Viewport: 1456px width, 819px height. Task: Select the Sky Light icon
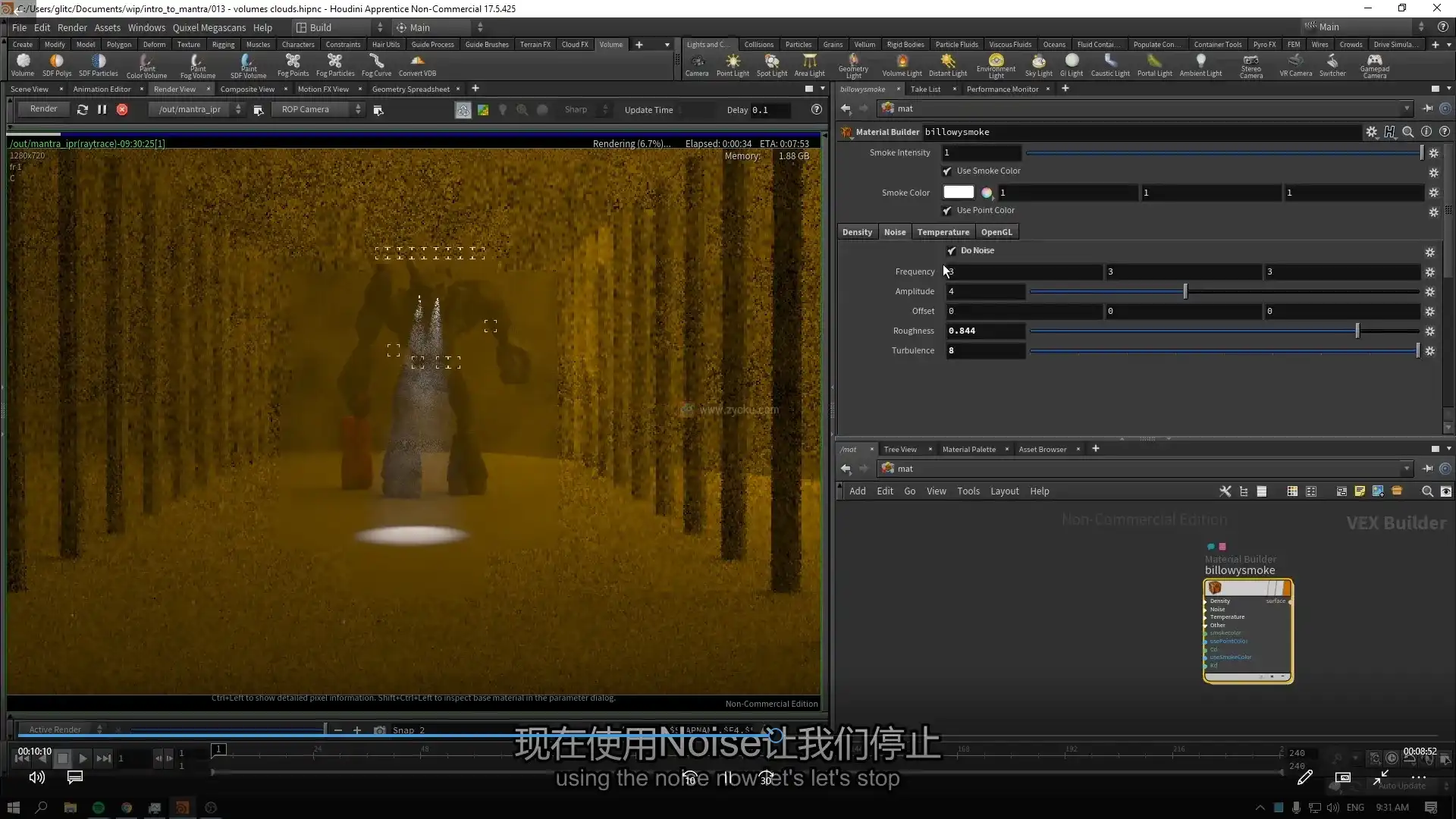coord(1038,64)
